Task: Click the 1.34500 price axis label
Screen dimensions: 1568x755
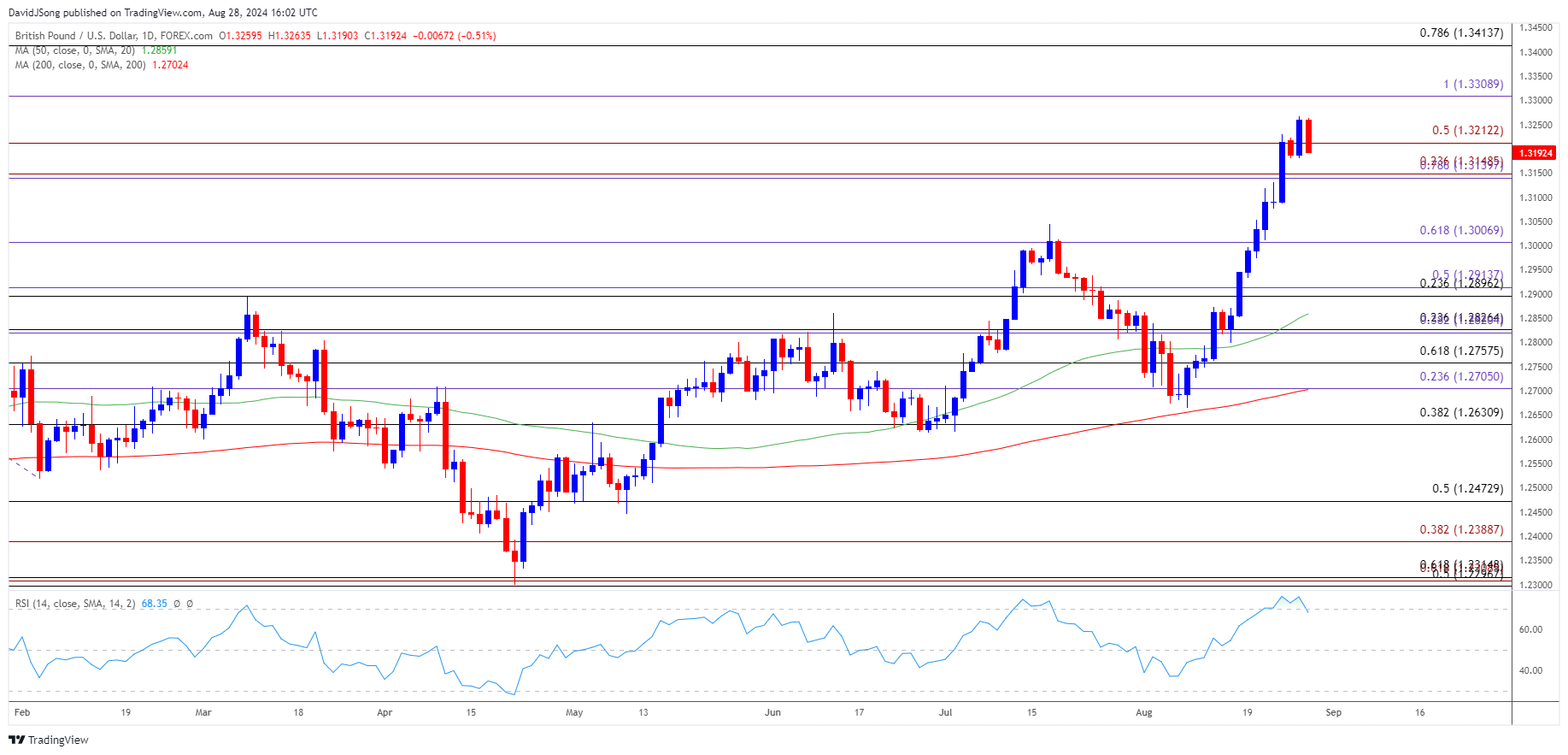Action: point(1535,28)
